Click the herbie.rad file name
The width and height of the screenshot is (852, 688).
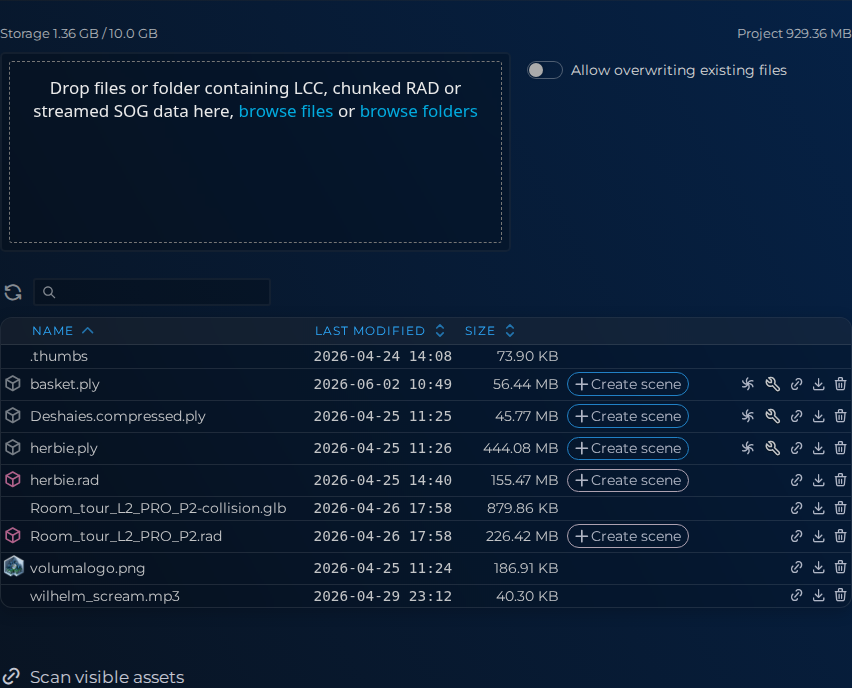(64, 480)
